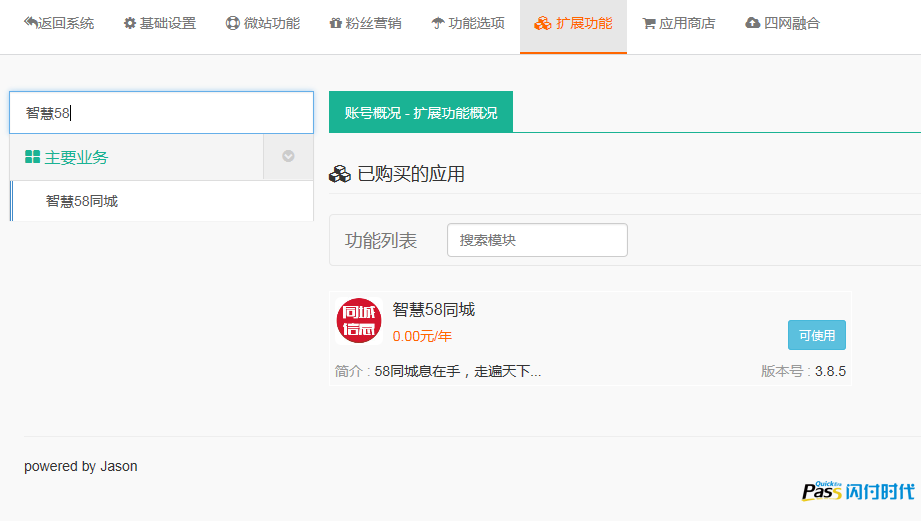Click the lifebuoy icon beside 微站功能
The height and width of the screenshot is (521, 921).
pyautogui.click(x=233, y=23)
